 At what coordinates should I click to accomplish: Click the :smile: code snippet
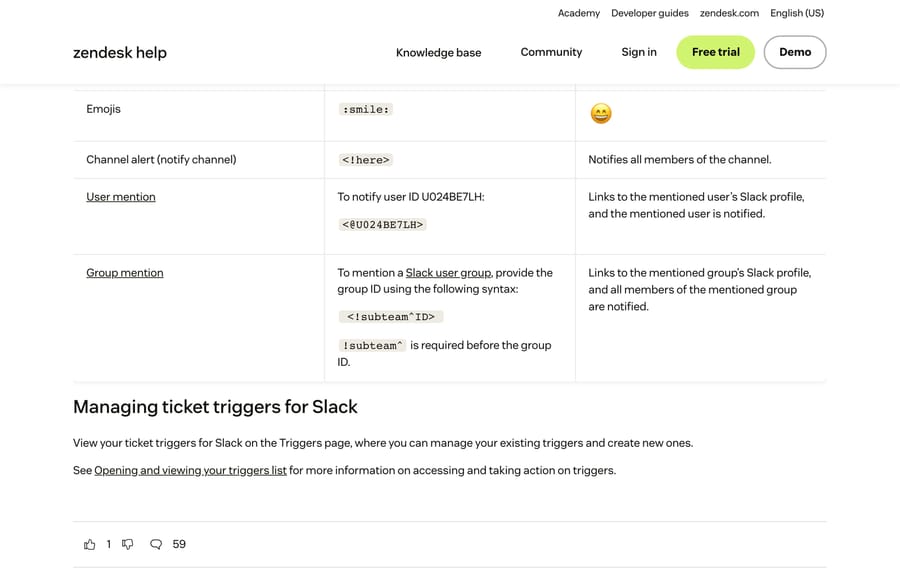pyautogui.click(x=366, y=109)
